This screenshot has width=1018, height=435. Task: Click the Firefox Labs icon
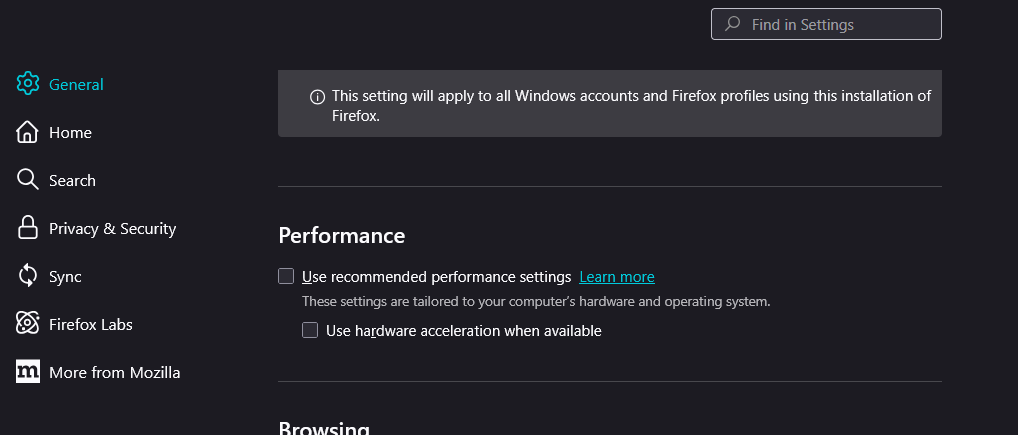(x=28, y=324)
